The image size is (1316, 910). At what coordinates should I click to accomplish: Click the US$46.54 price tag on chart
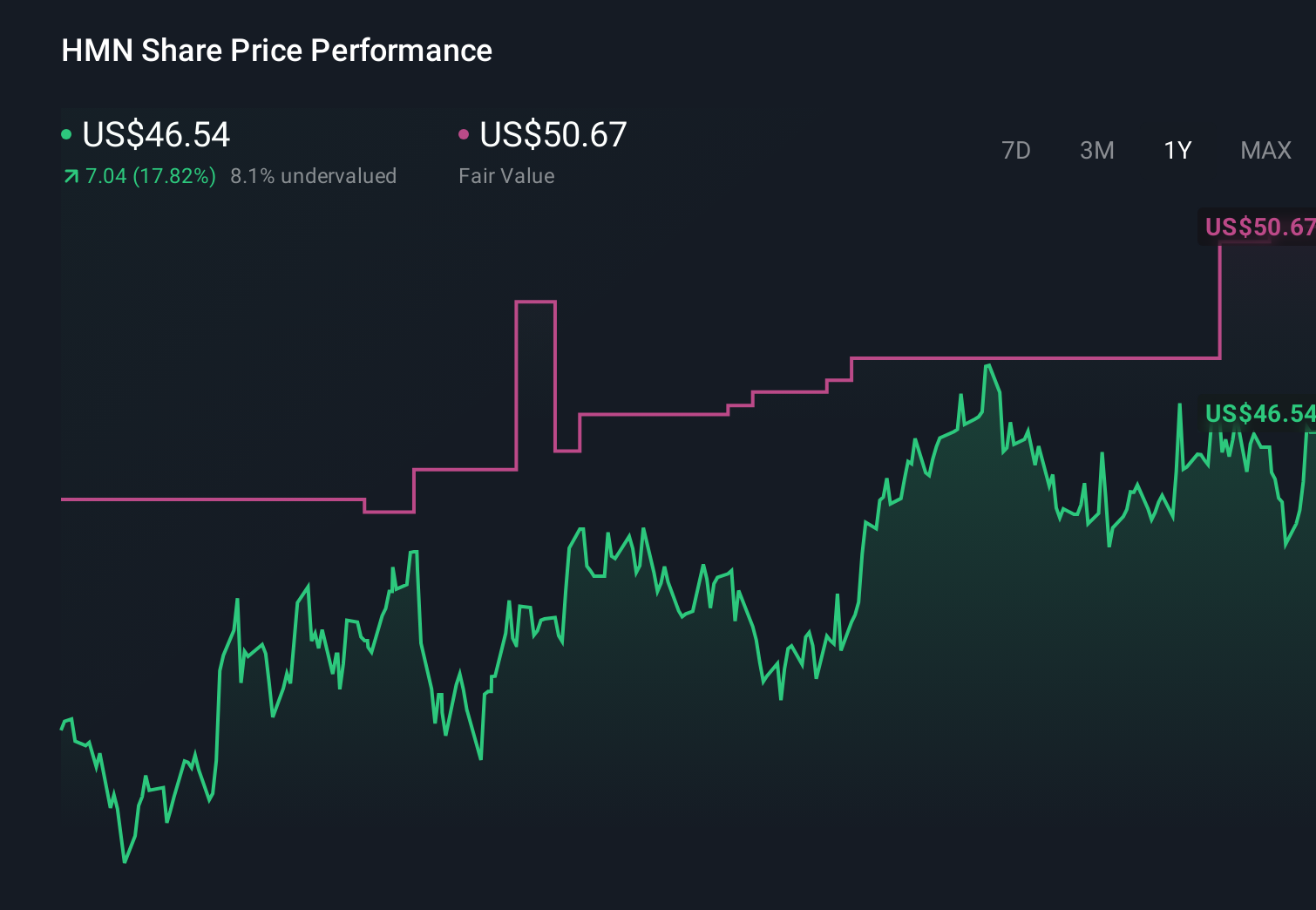[x=1258, y=414]
